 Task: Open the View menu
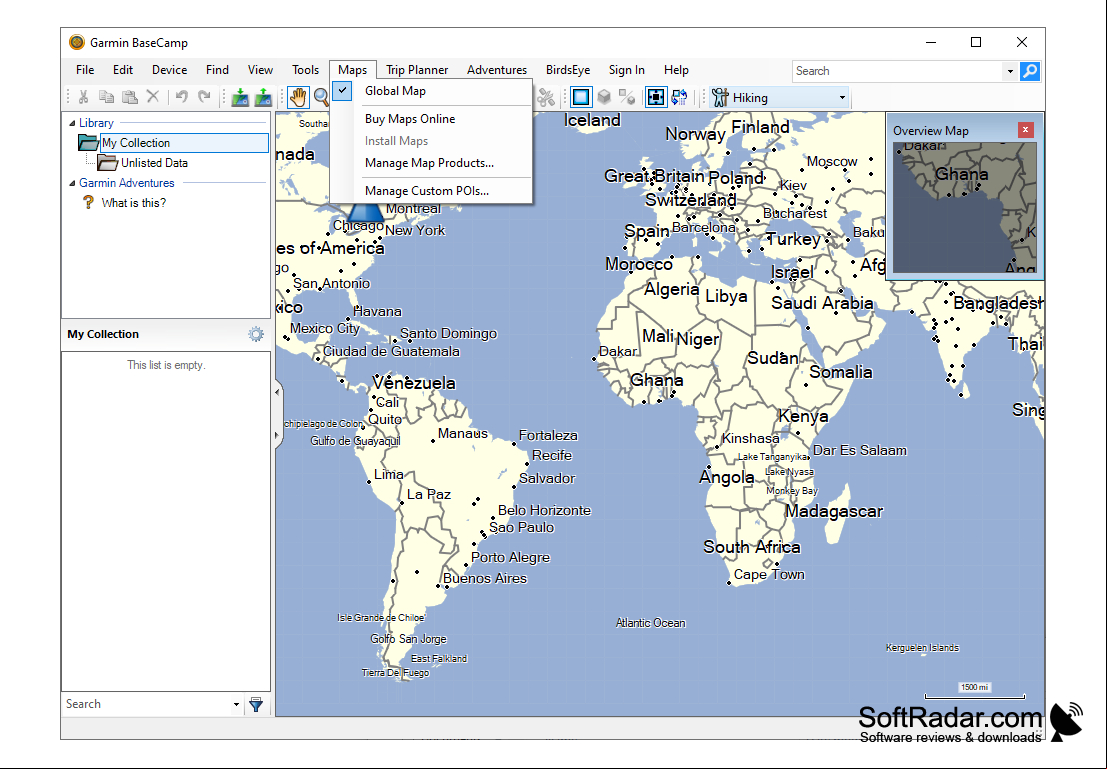coord(261,70)
